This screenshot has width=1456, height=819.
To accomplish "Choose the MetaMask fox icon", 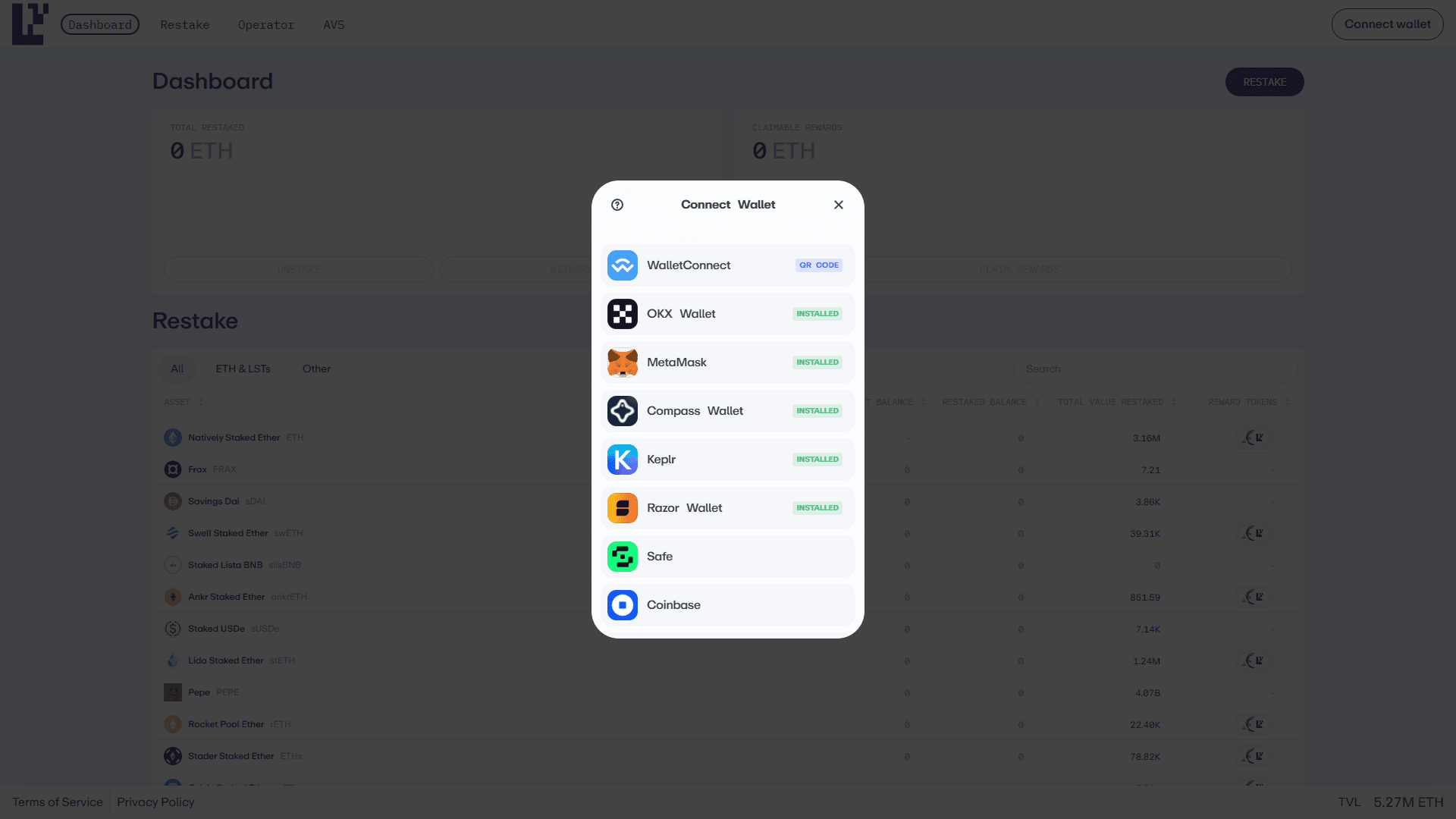I will (622, 362).
